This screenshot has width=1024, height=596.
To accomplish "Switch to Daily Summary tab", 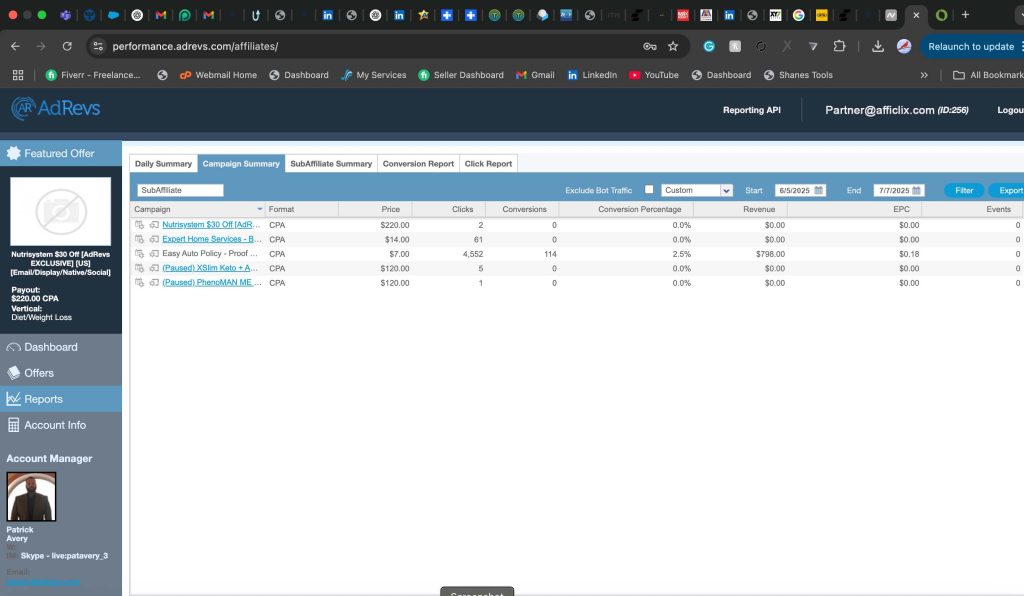I will pos(163,163).
